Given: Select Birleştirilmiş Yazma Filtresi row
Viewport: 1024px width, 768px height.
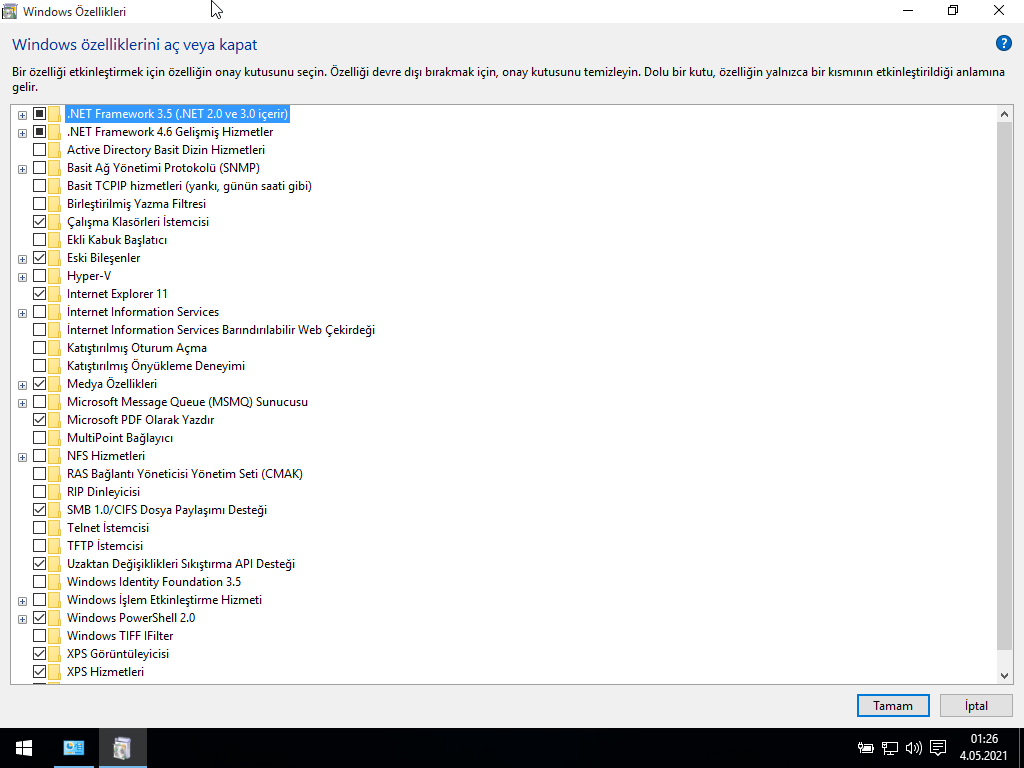Looking at the screenshot, I should (136, 204).
